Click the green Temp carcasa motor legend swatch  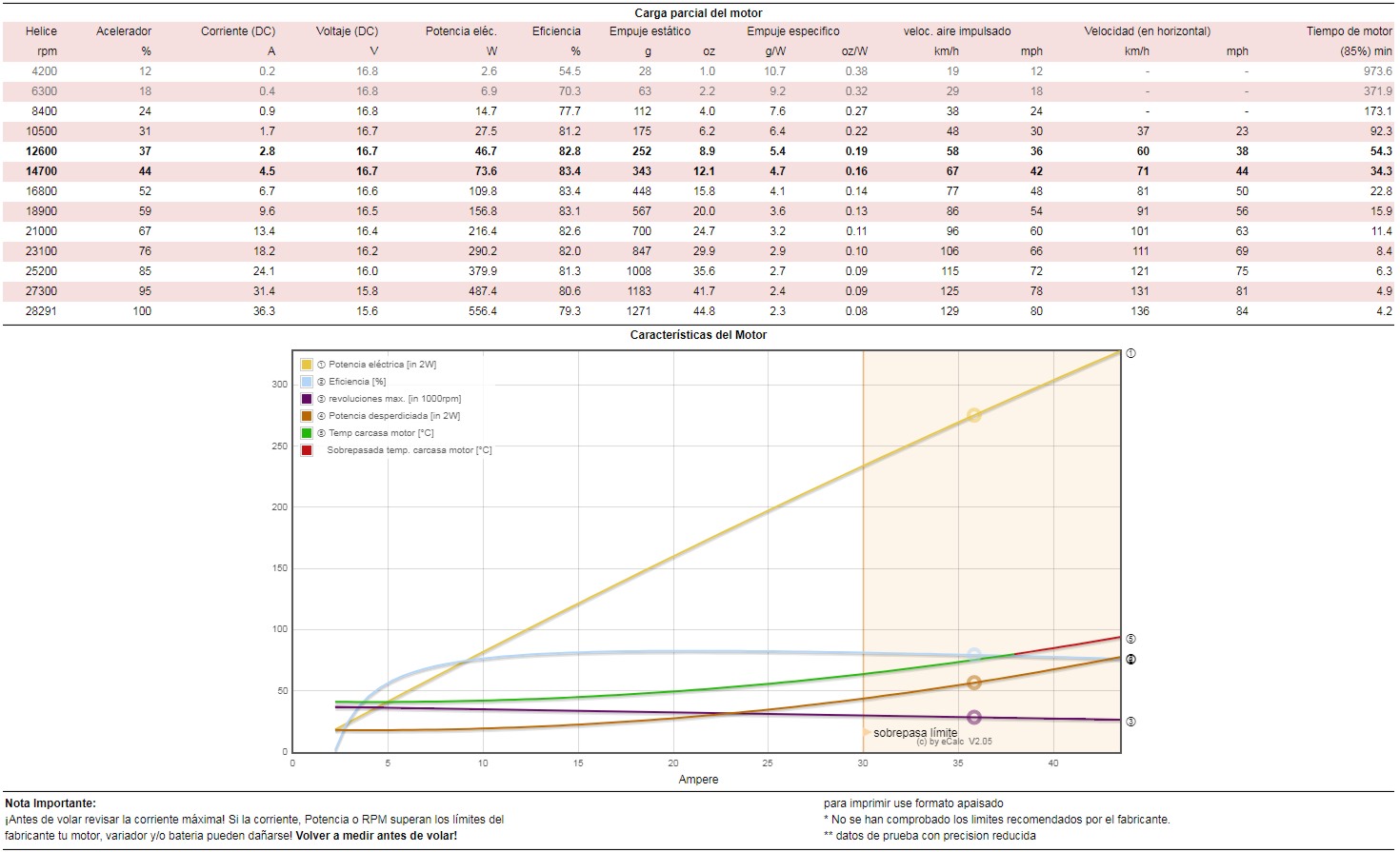tap(307, 433)
